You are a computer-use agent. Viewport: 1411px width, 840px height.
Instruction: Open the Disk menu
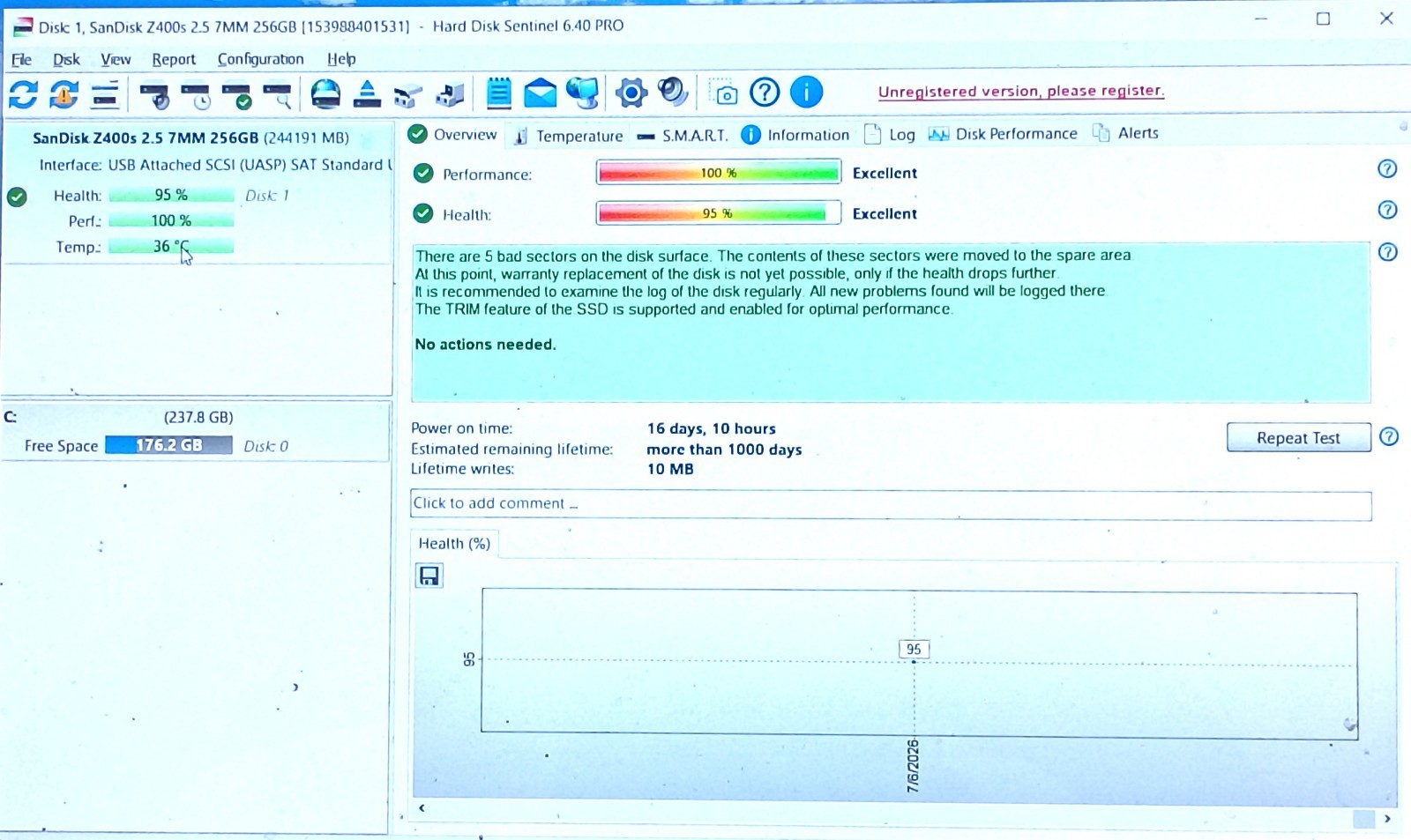click(x=66, y=59)
